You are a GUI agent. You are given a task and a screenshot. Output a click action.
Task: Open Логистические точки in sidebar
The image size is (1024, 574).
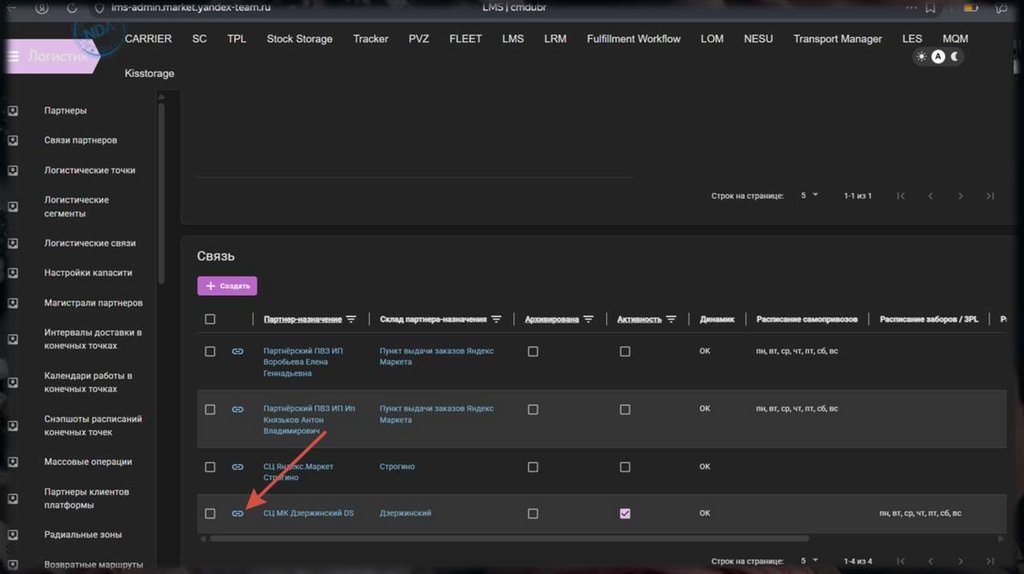click(90, 170)
